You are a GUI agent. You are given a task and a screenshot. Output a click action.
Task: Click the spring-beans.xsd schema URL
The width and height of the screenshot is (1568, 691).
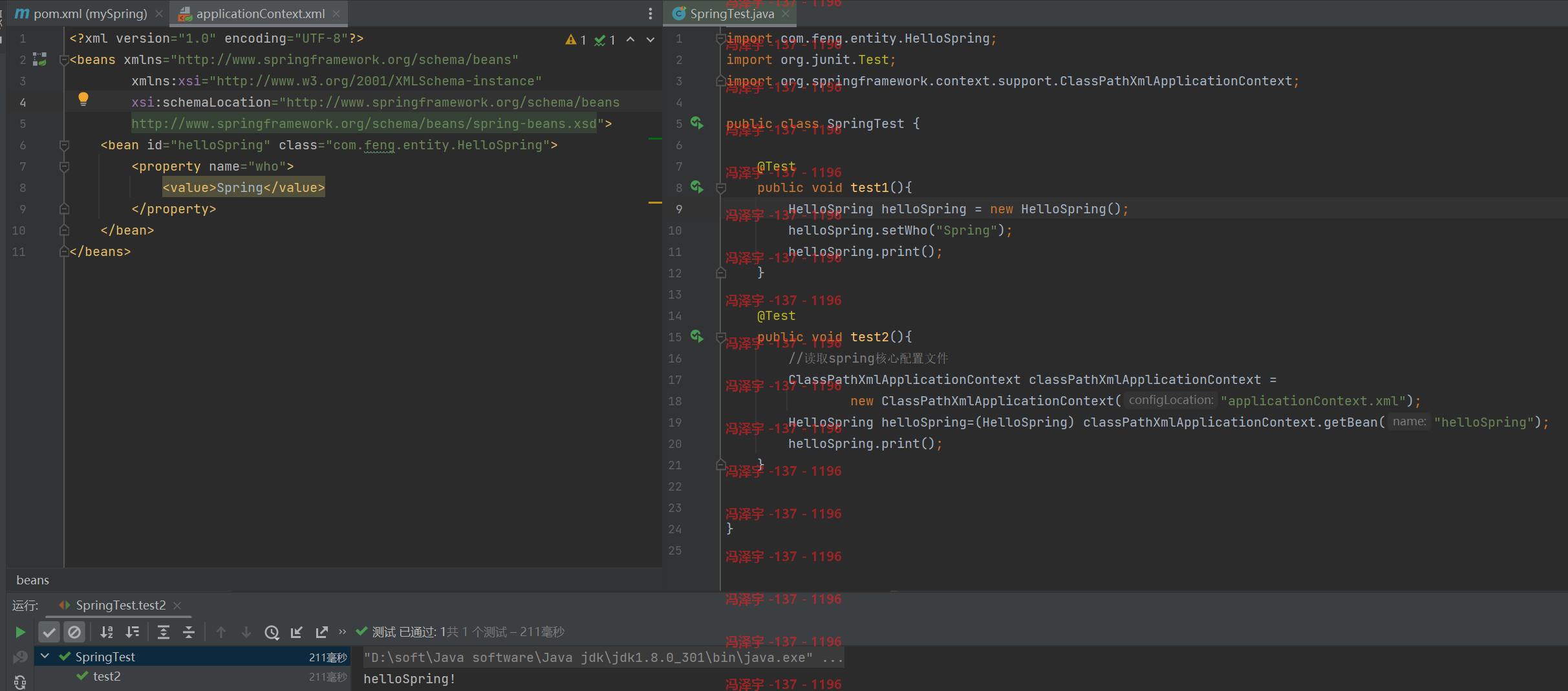pyautogui.click(x=364, y=123)
